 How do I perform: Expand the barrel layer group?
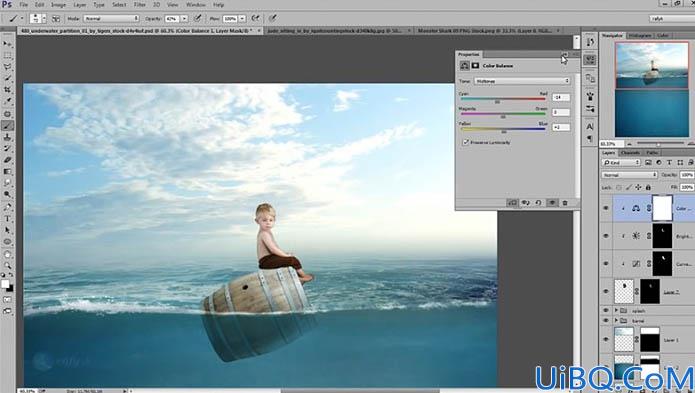coord(616,320)
